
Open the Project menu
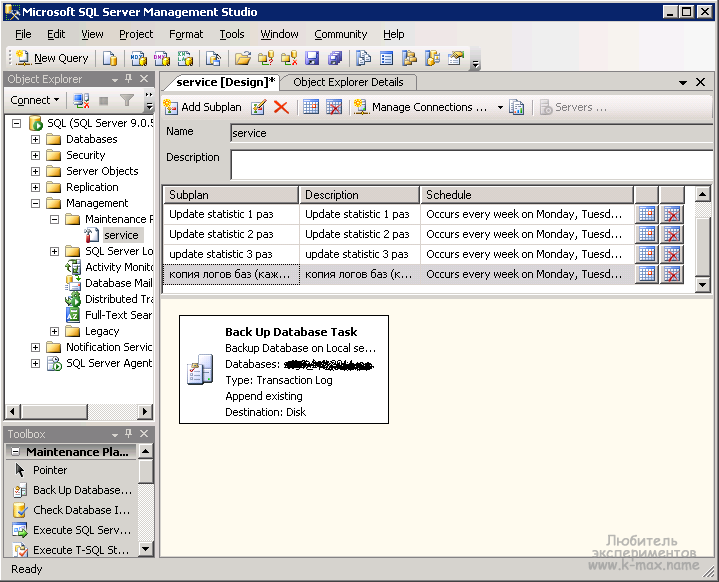(136, 34)
